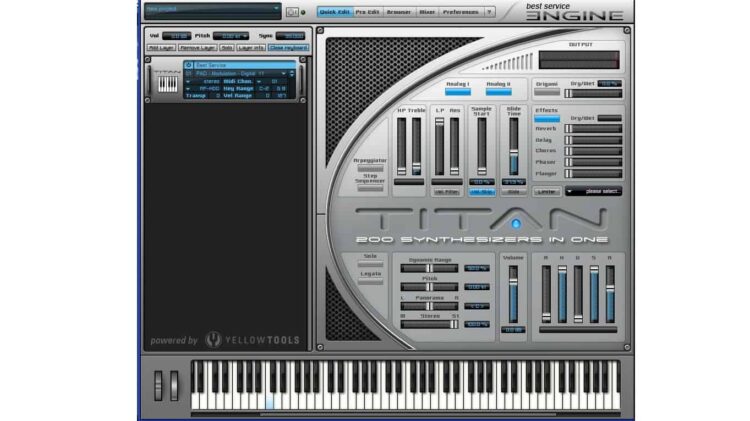This screenshot has width=750, height=421.
Task: Click the button below the LP and Res faders
Action: pyautogui.click(x=447, y=192)
